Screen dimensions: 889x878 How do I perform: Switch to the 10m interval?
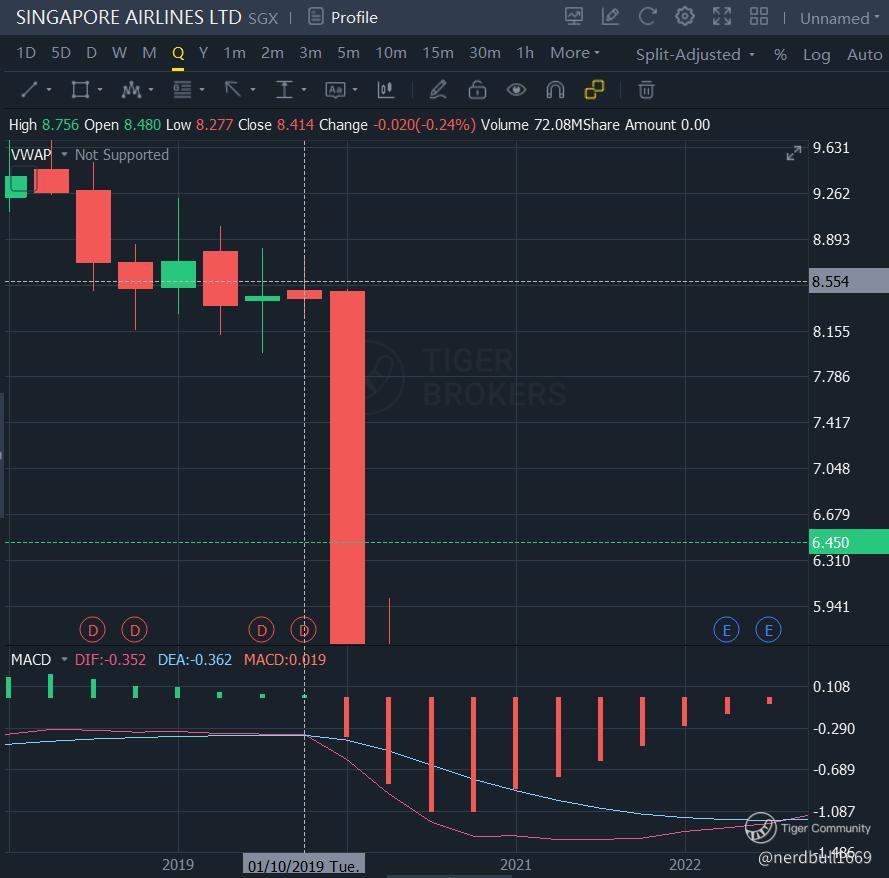391,53
